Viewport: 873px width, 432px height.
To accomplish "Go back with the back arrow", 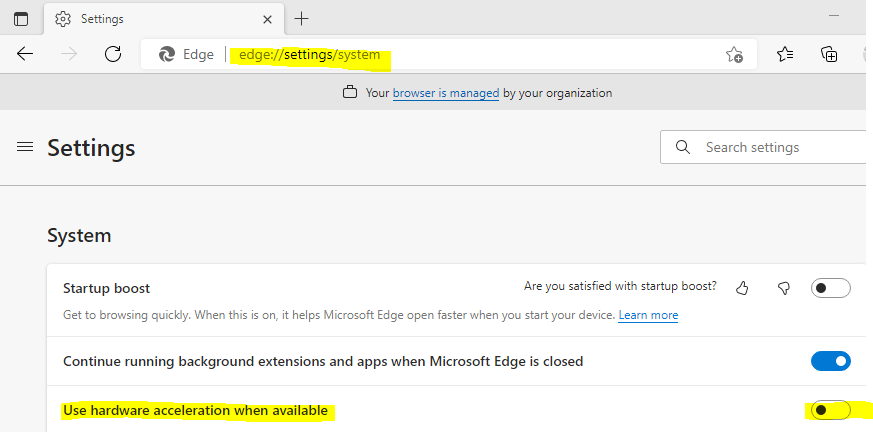I will click(x=25, y=54).
